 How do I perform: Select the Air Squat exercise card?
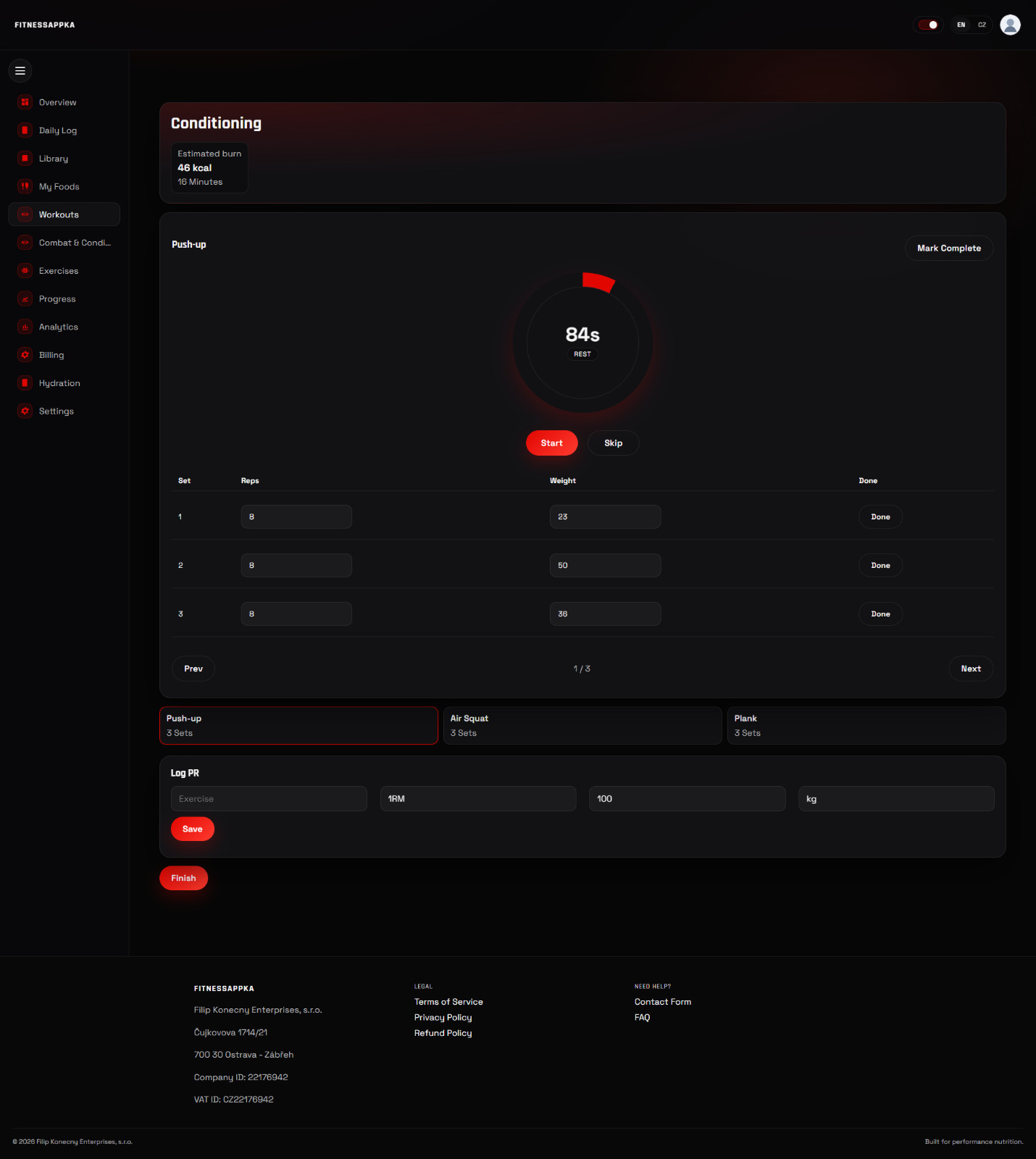pyautogui.click(x=582, y=726)
